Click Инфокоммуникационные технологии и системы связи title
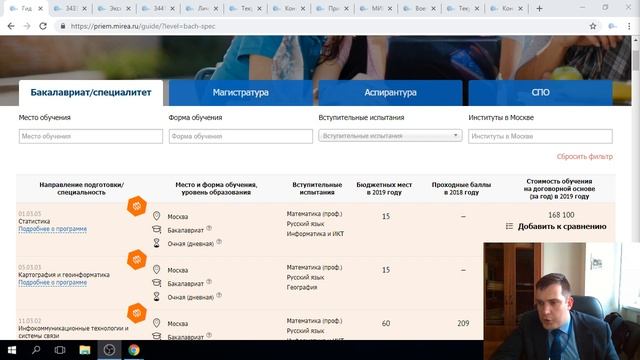 [73, 332]
